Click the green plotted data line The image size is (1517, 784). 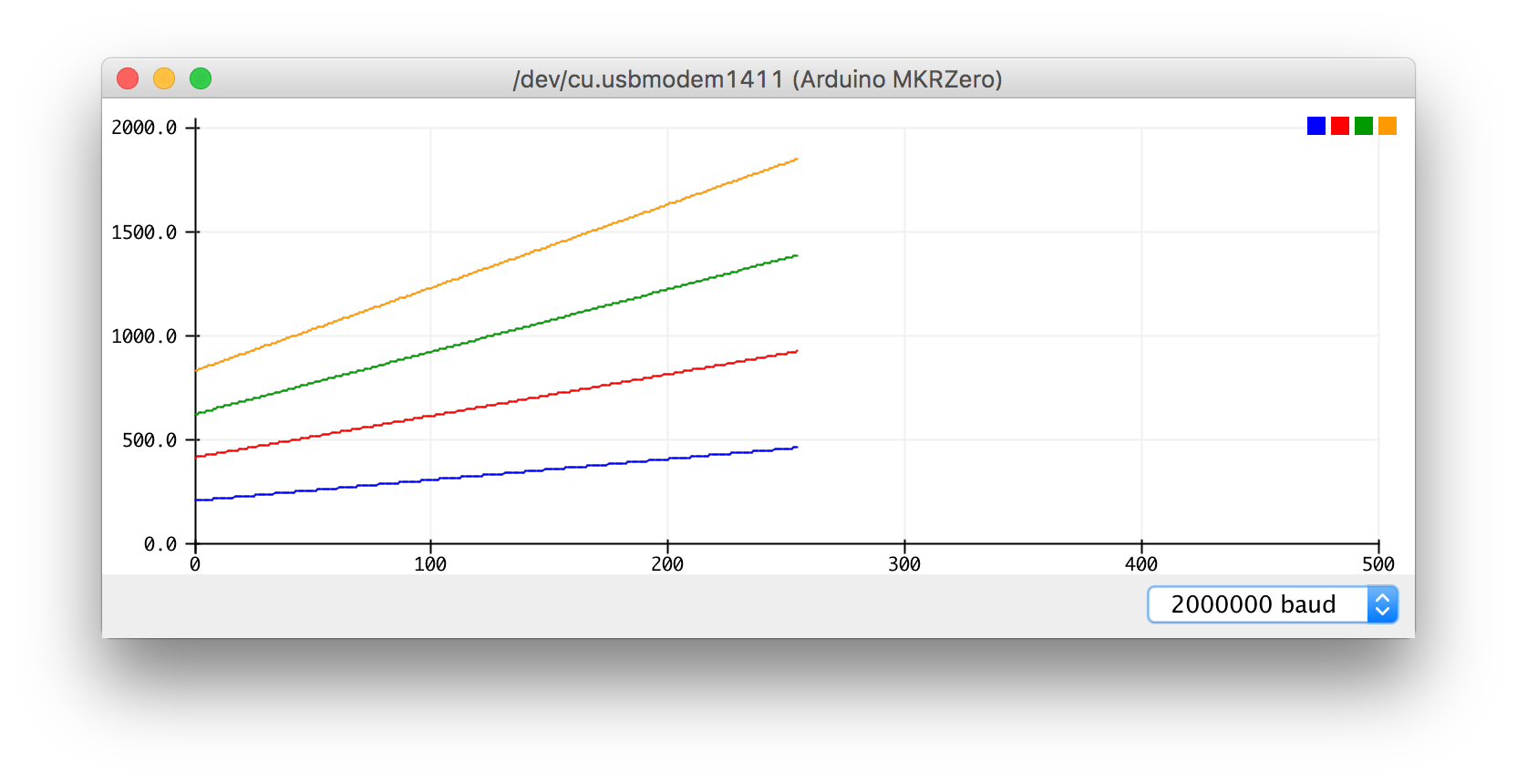(x=497, y=335)
